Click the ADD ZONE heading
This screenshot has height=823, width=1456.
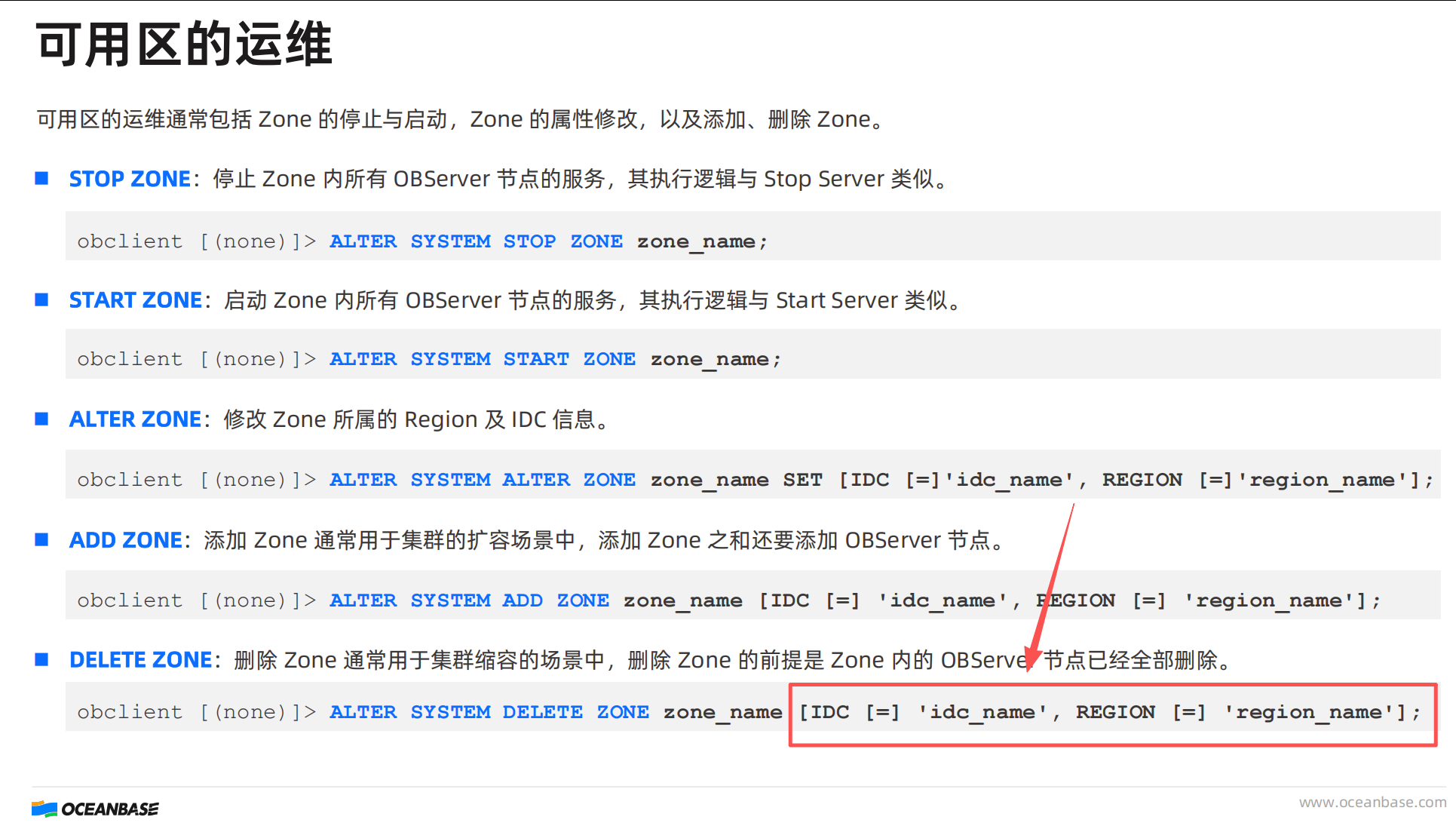point(126,540)
